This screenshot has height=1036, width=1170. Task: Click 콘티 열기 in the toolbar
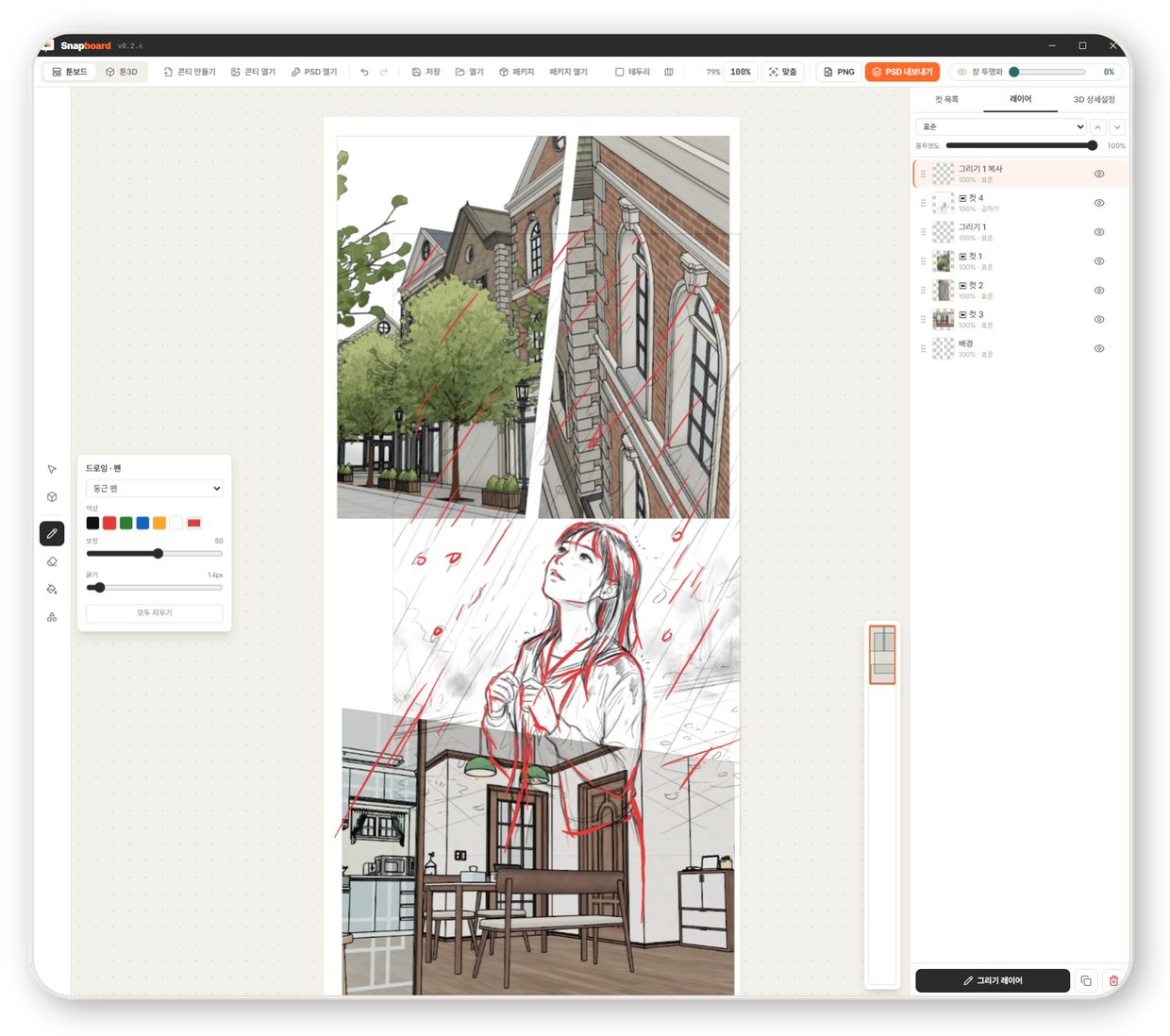coord(254,72)
